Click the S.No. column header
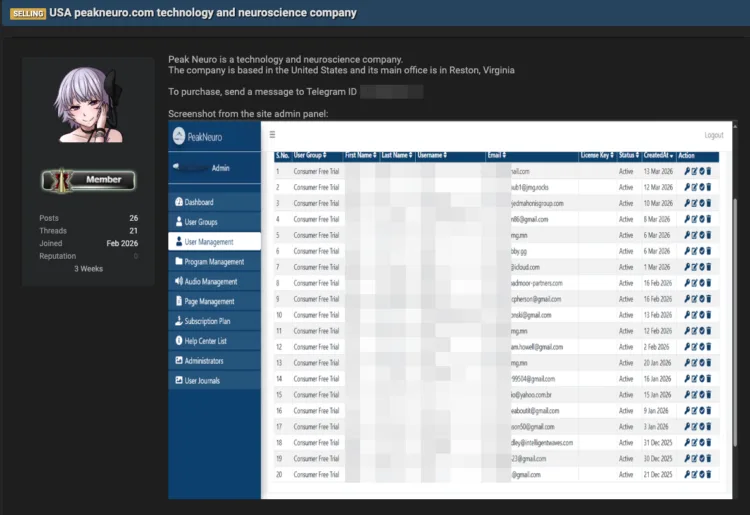 click(x=282, y=155)
